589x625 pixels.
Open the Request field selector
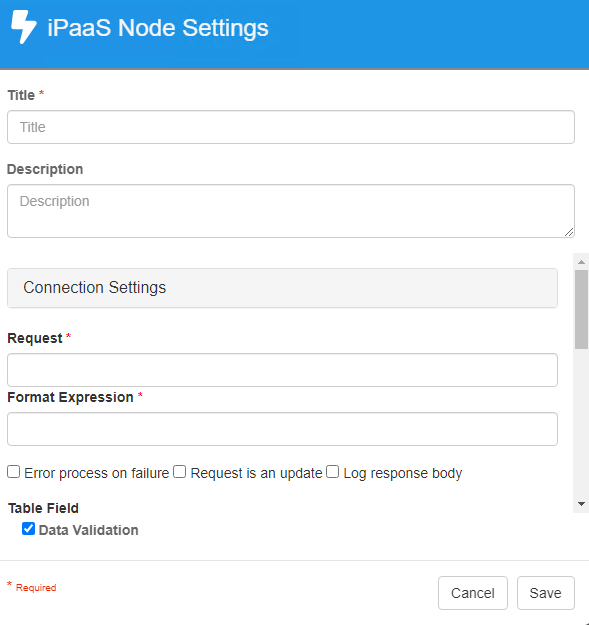282,370
